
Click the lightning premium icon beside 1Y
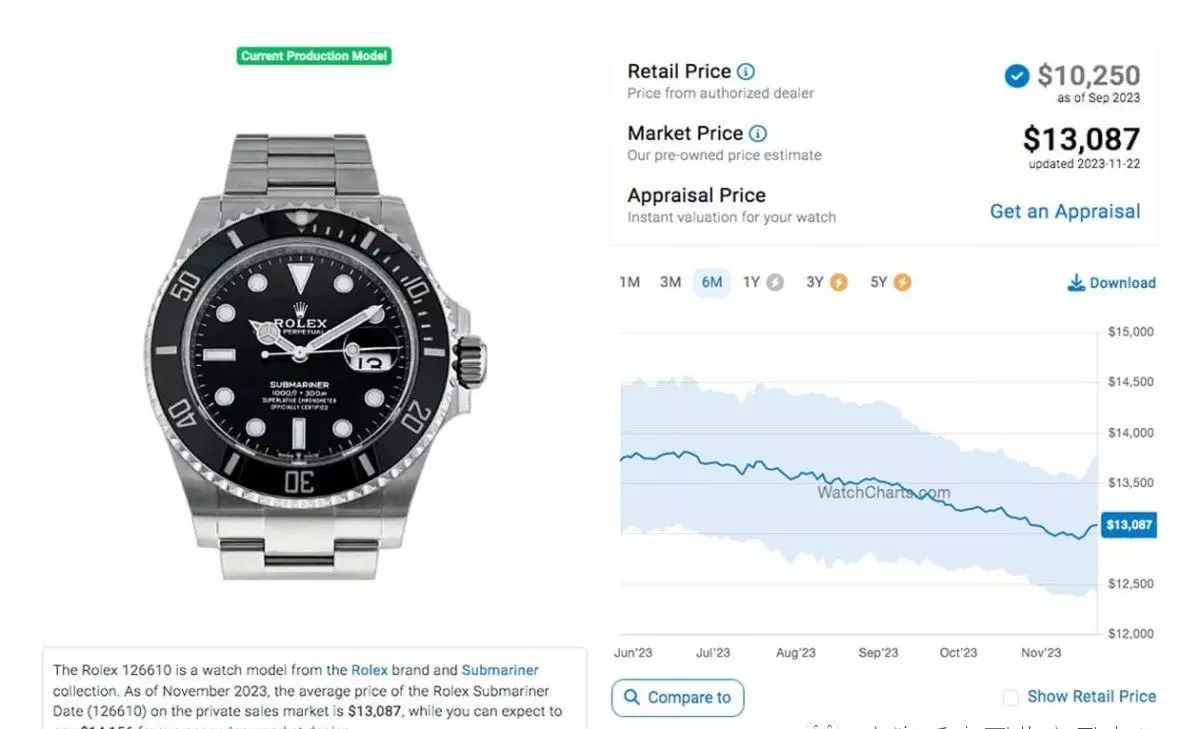coord(775,283)
